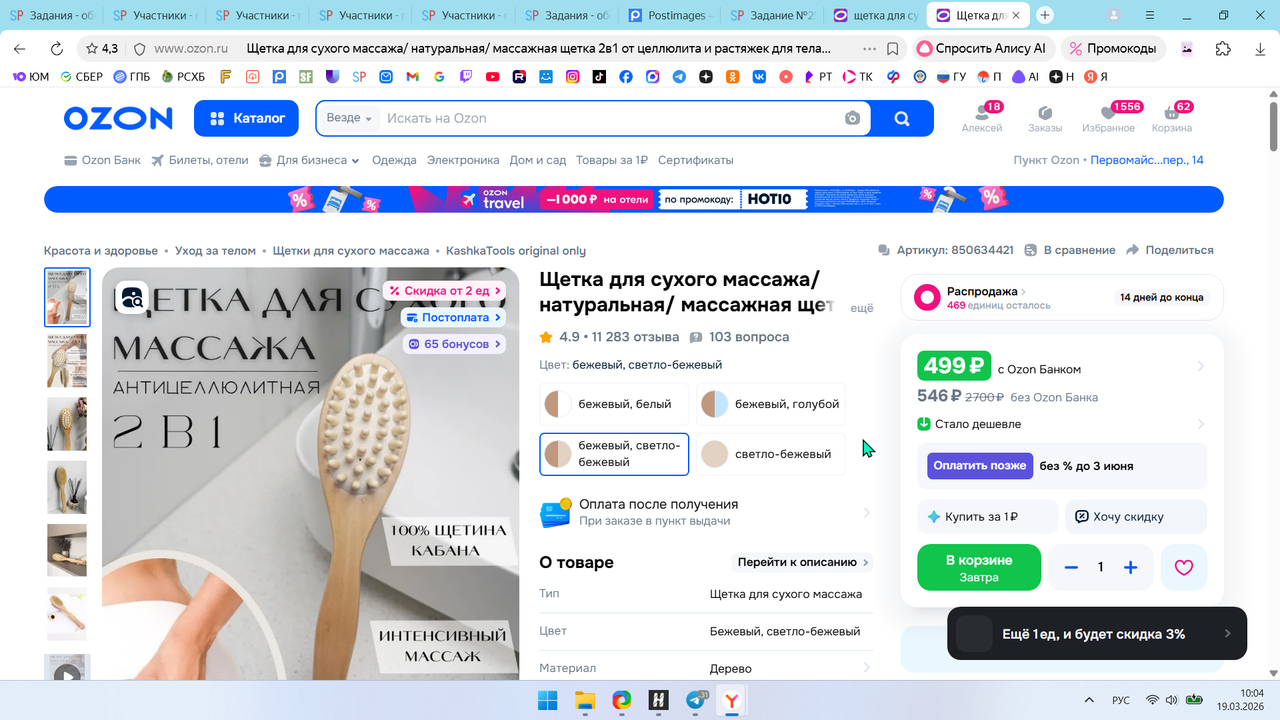Show hidden system tray icons chevron

tap(1089, 700)
